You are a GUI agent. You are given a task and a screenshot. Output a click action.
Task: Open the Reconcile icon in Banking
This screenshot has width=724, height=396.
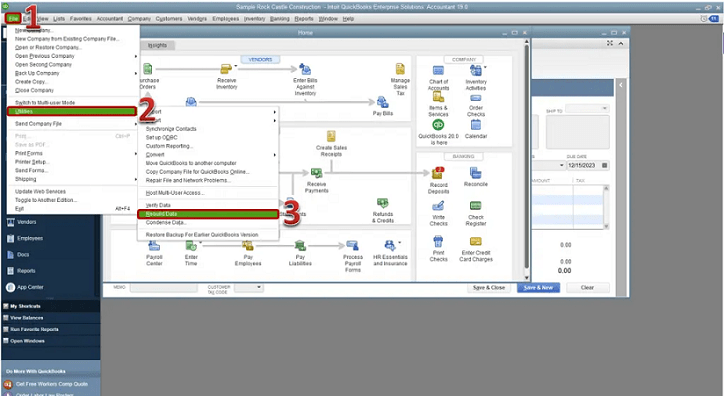pyautogui.click(x=476, y=173)
